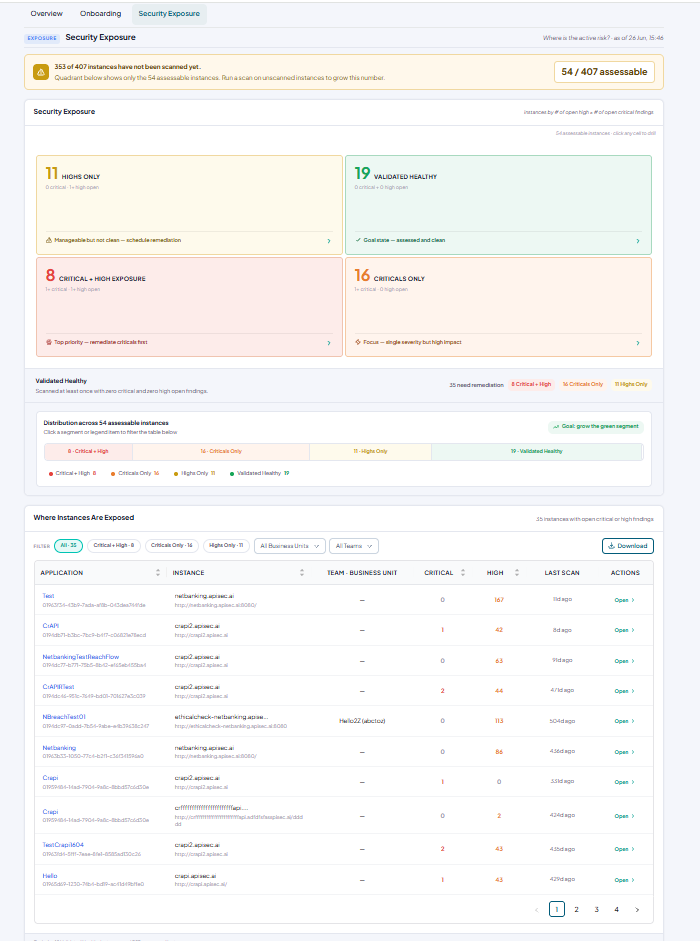700x941 pixels.
Task: Click Open action in the Hello row
Action: 624,880
